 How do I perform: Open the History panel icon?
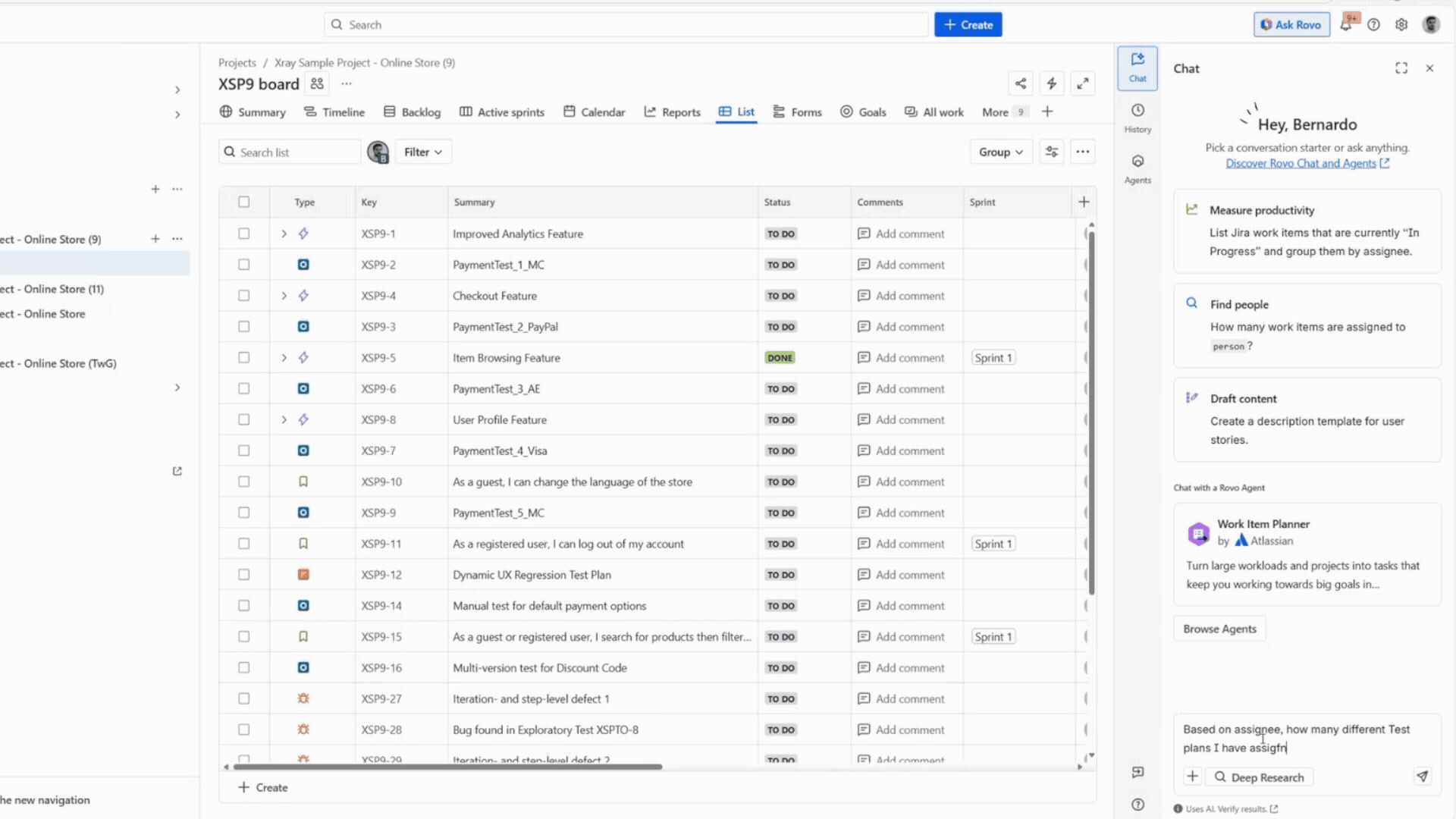(1137, 118)
